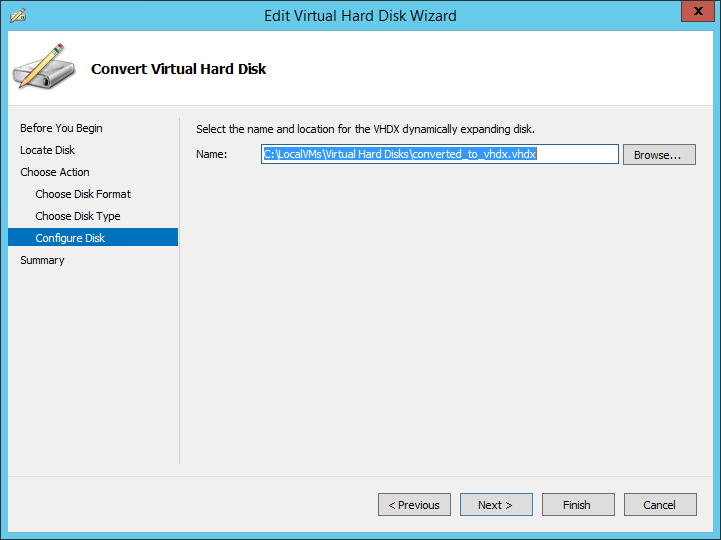Go back with the Previous button

(414, 505)
